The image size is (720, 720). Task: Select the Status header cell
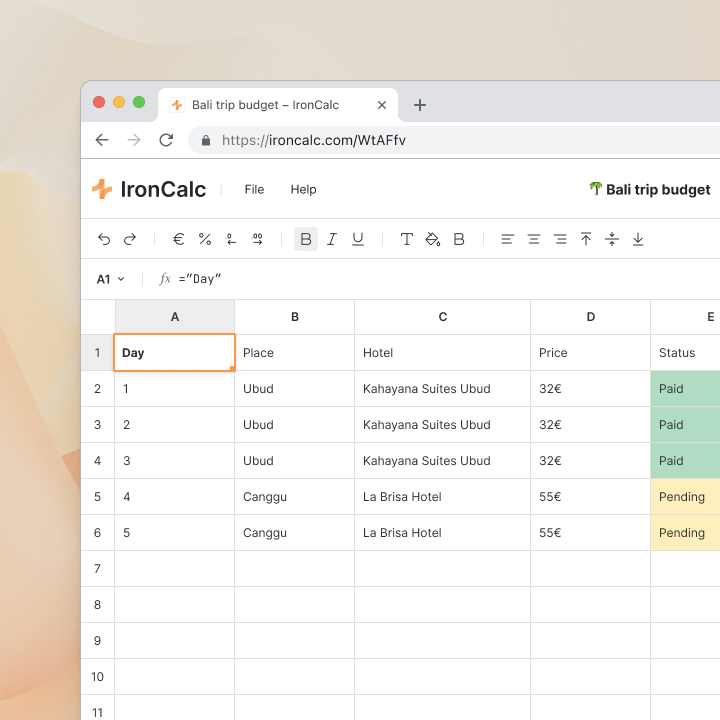(685, 353)
